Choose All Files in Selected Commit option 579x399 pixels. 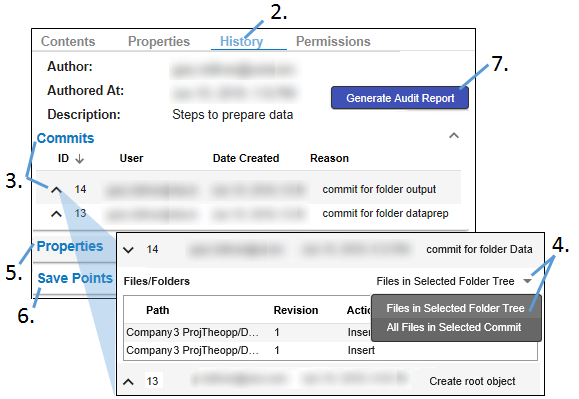pos(454,327)
